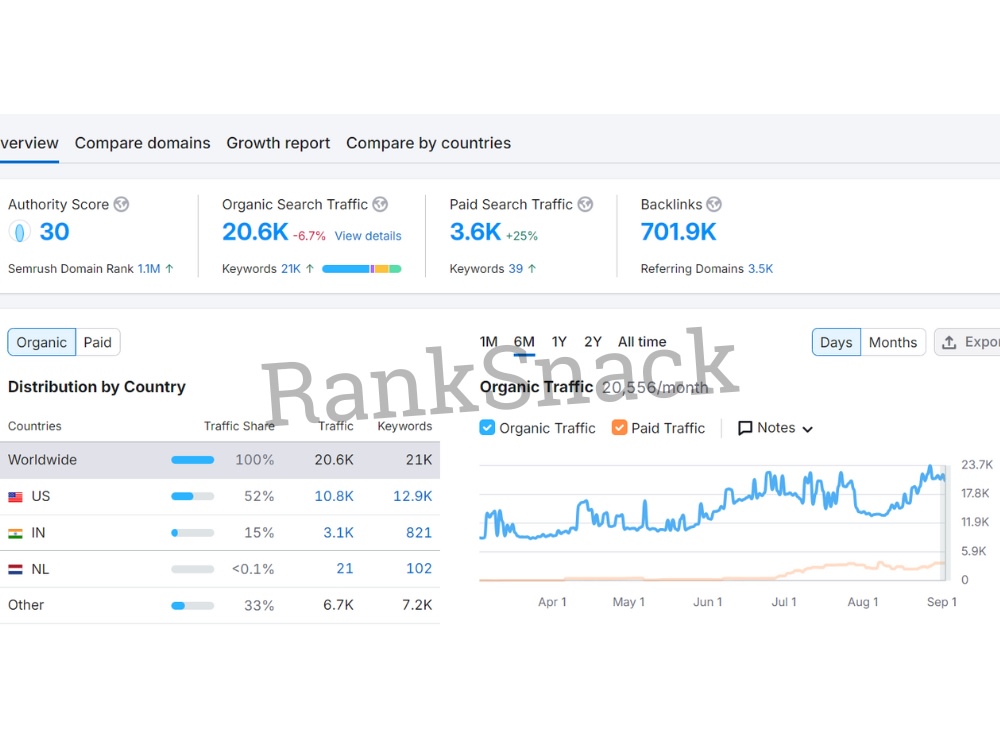The height and width of the screenshot is (750, 1000).
Task: Click NL keywords value 102
Action: pos(419,568)
